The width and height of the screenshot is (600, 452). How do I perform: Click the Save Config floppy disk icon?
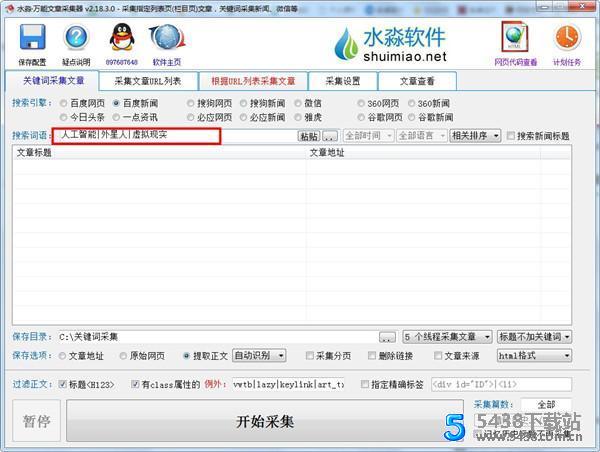[x=33, y=37]
